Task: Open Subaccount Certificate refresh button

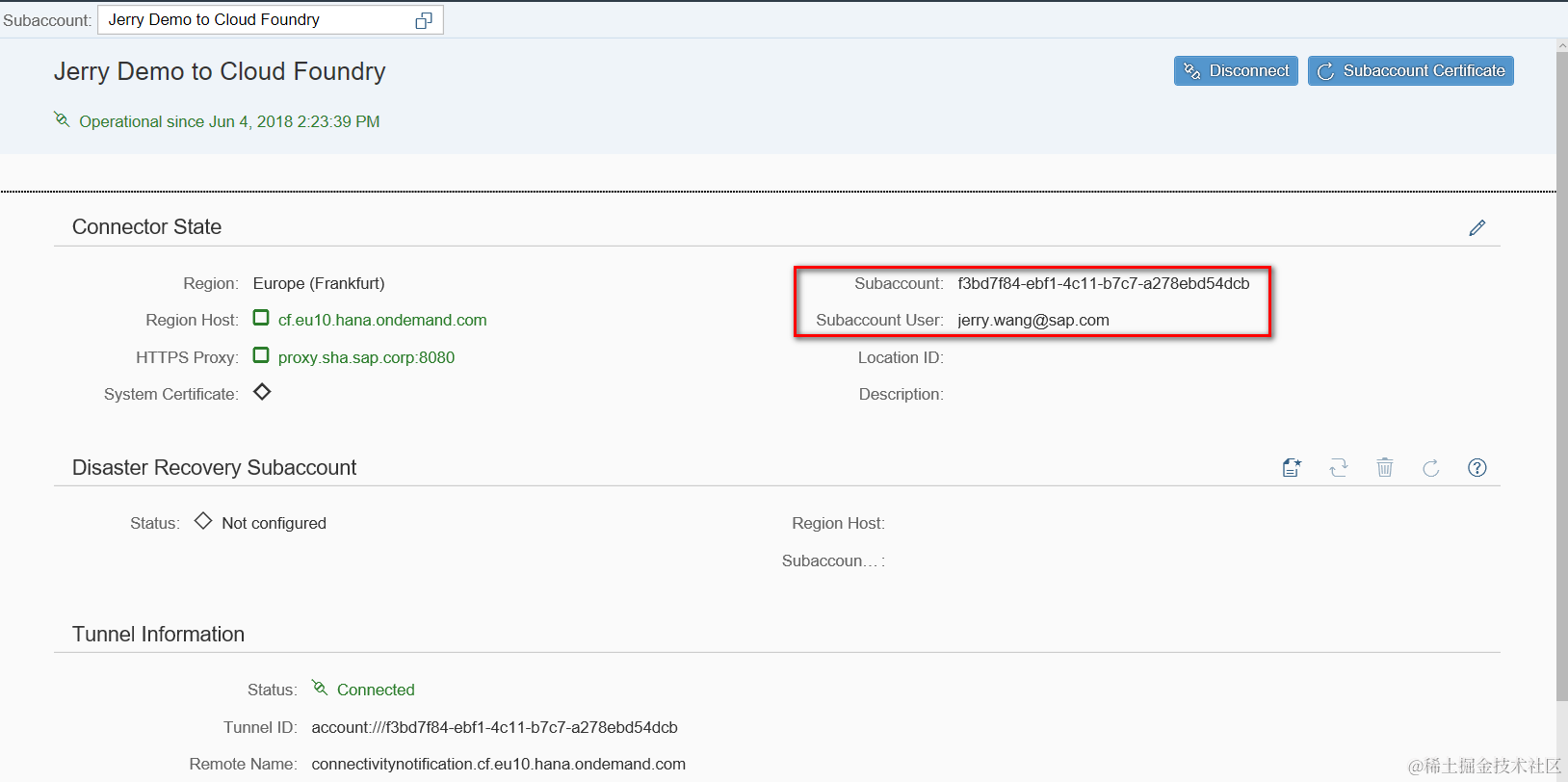Action: [1410, 71]
